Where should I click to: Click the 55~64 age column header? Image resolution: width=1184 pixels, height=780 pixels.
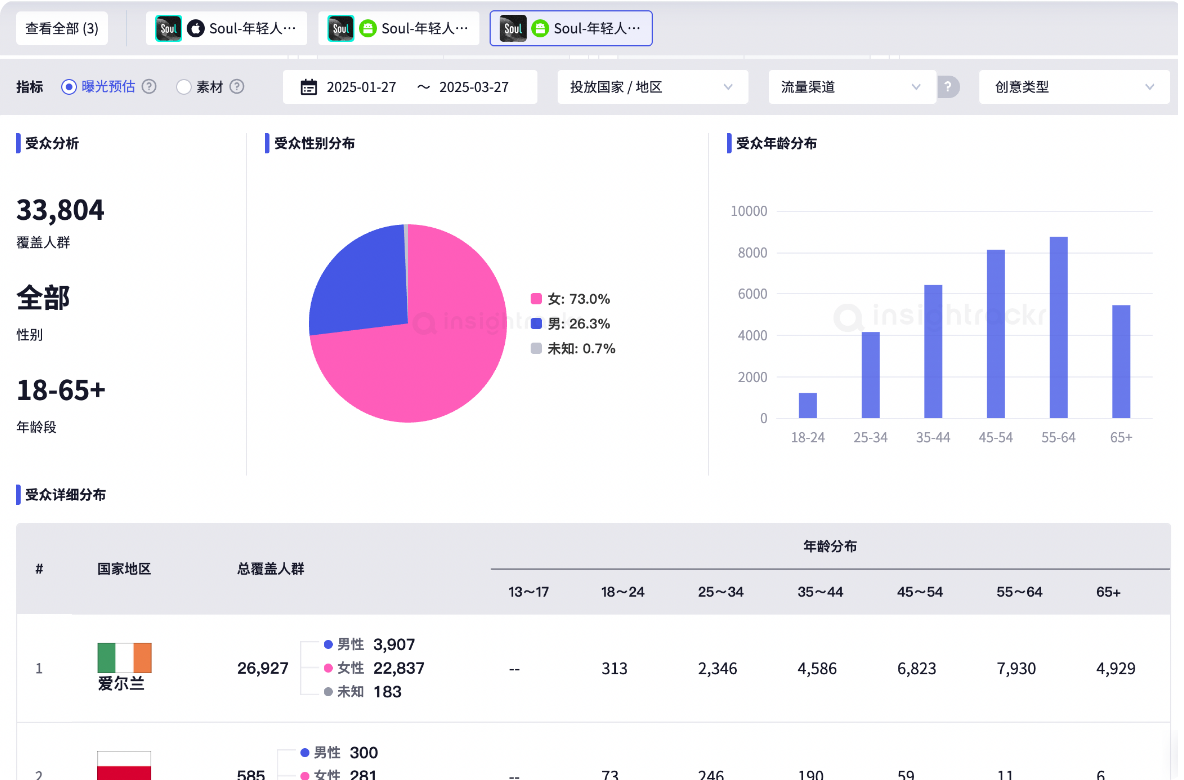pos(1019,592)
